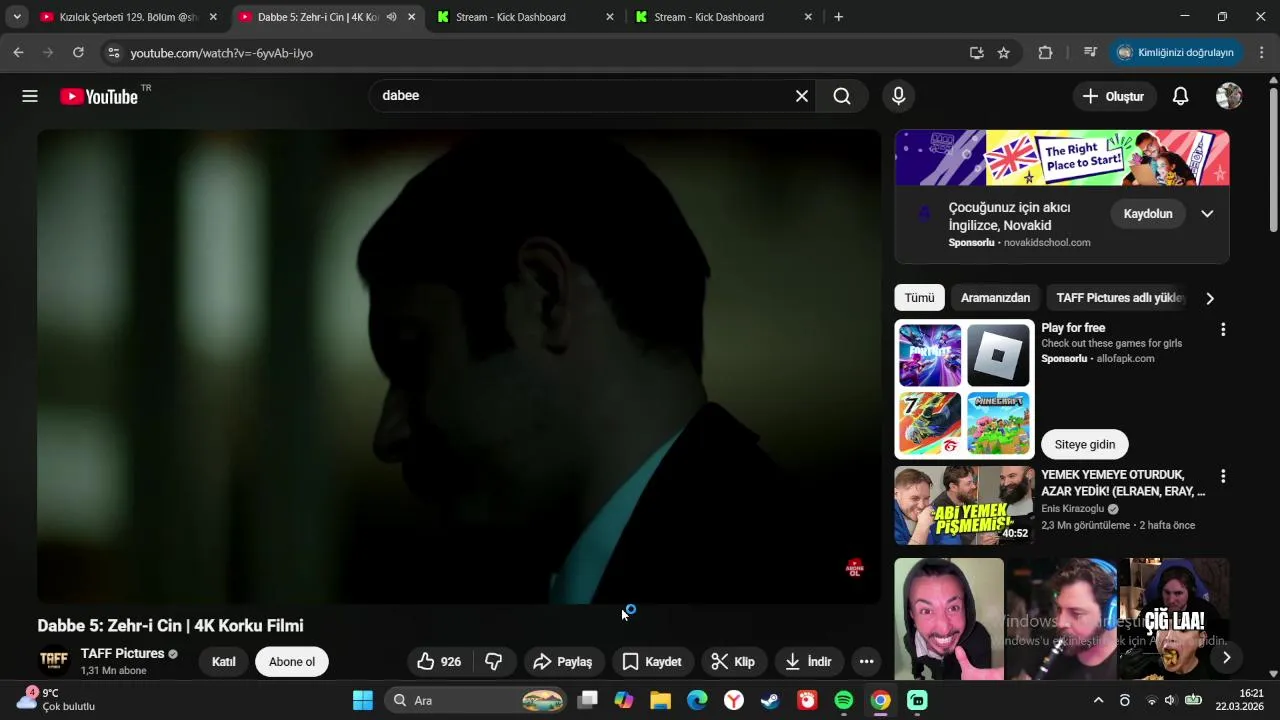Click the subscribe watermark in video corner
The height and width of the screenshot is (720, 1280).
click(x=855, y=569)
